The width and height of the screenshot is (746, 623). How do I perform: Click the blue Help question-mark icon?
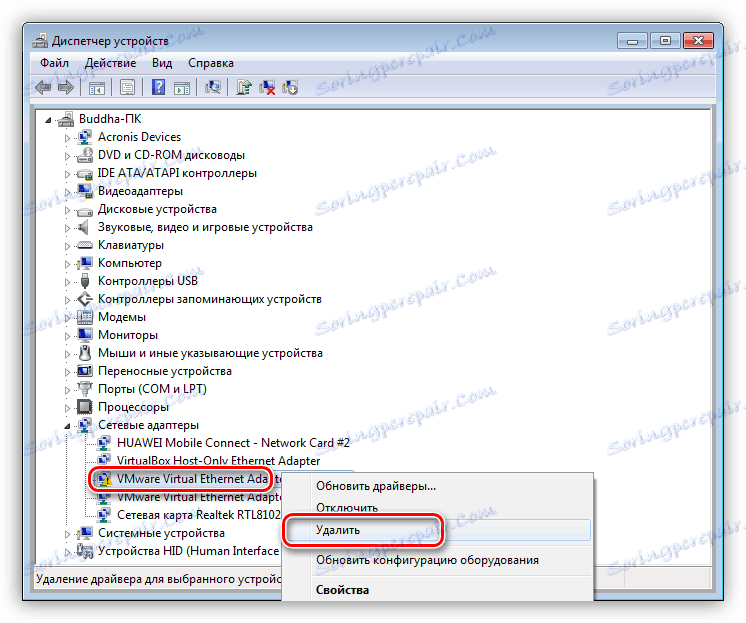coord(158,88)
